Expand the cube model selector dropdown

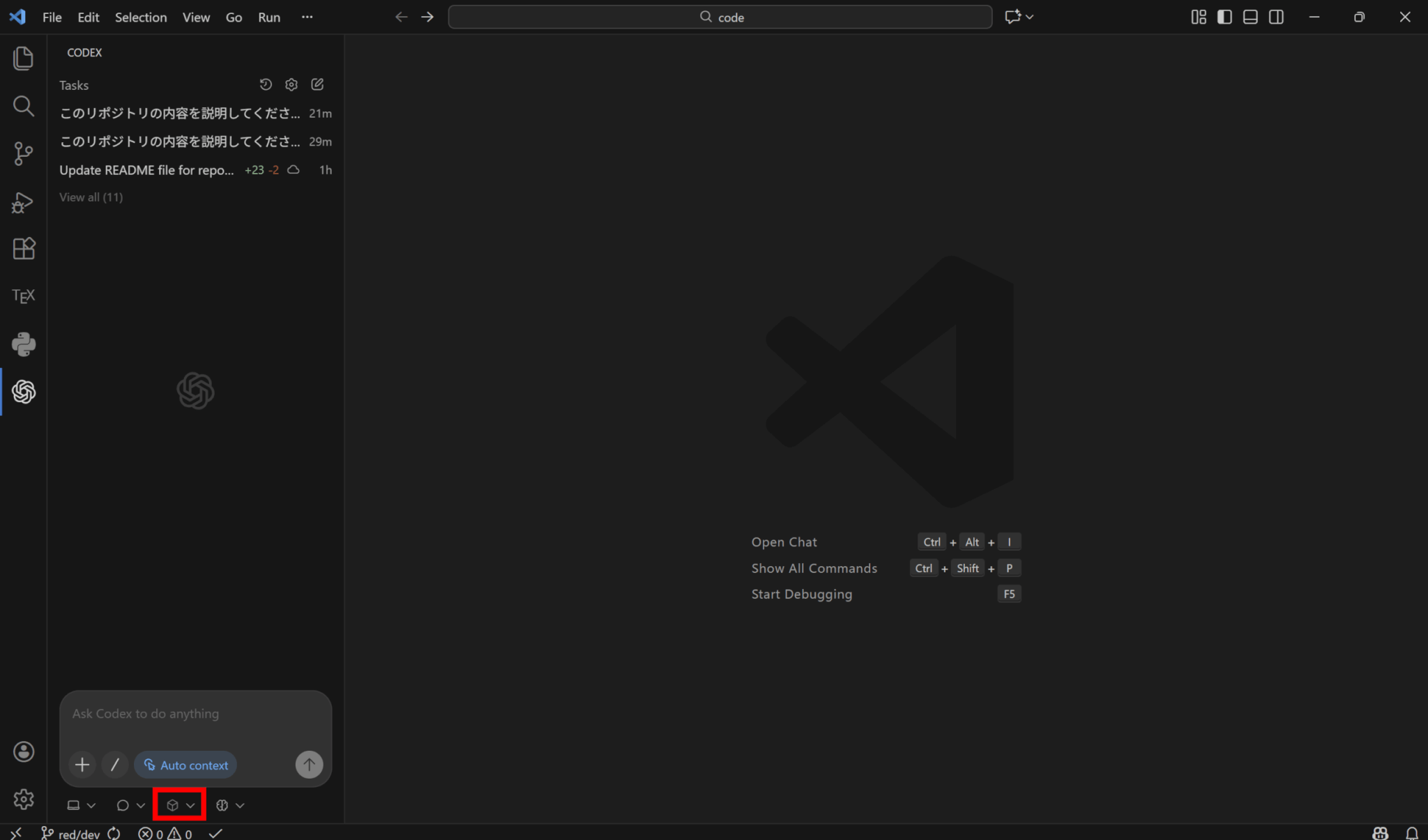[x=180, y=805]
